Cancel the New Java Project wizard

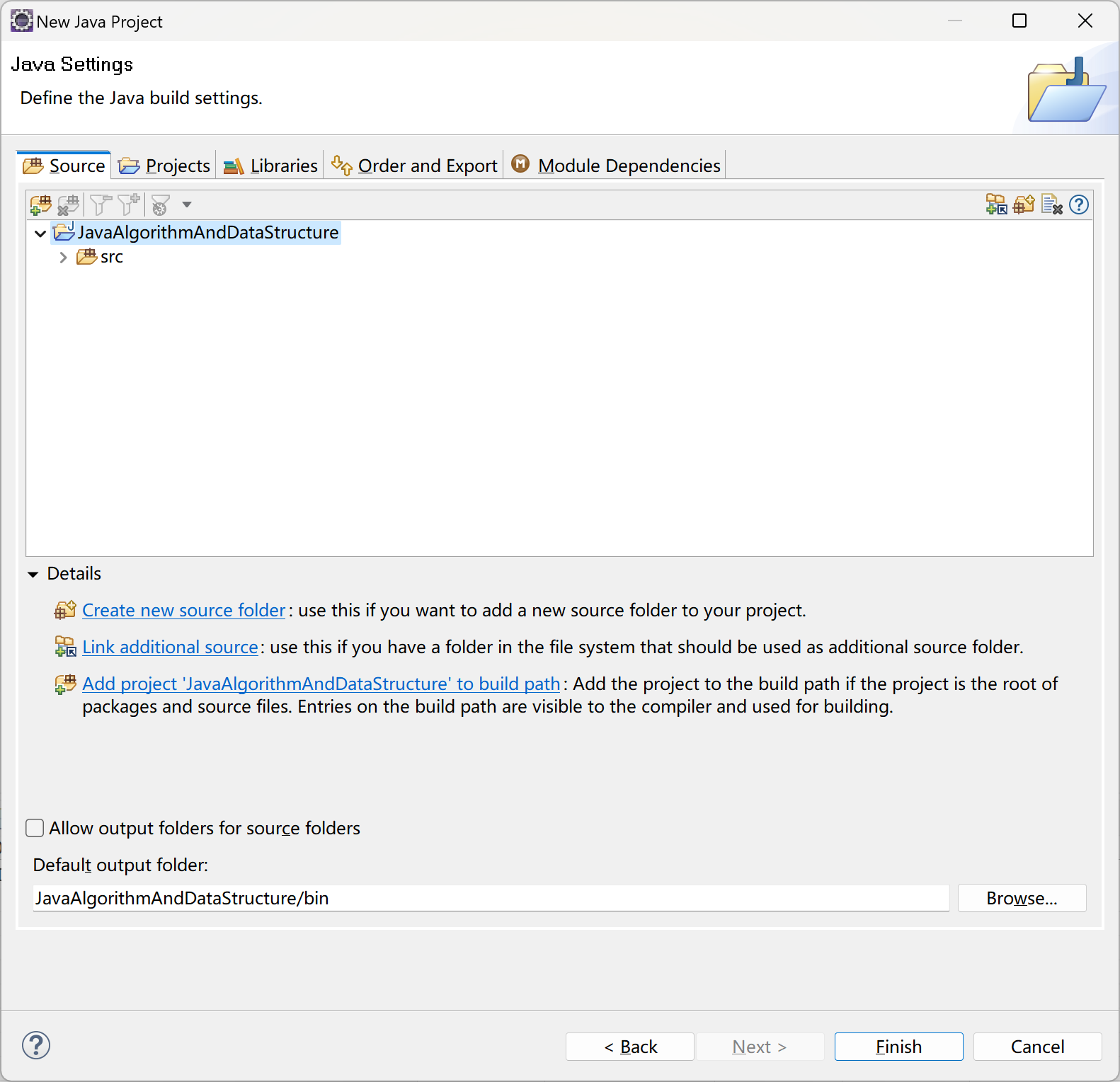[1037, 1047]
